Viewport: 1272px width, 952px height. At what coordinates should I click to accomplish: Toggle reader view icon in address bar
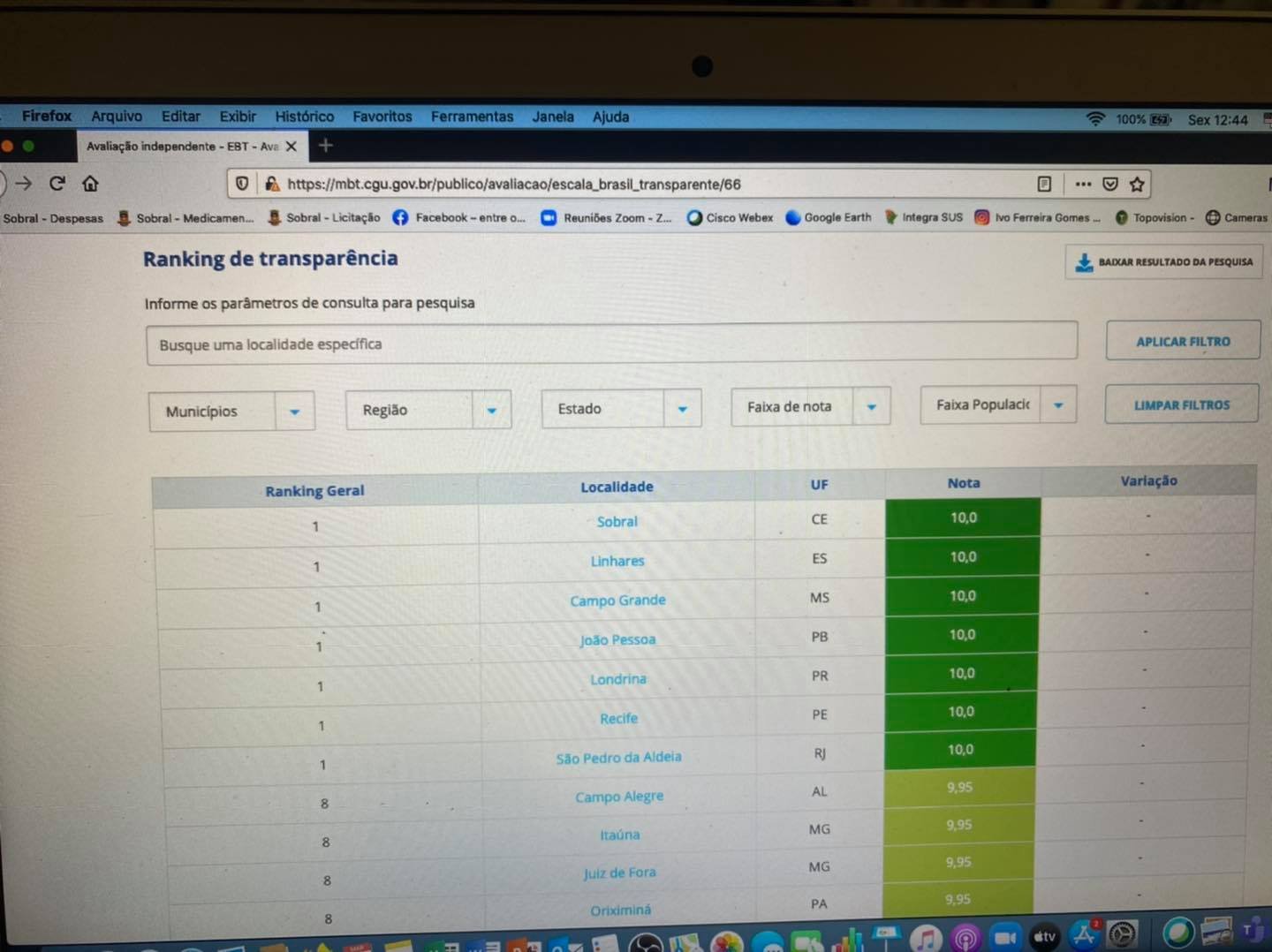(x=1044, y=184)
